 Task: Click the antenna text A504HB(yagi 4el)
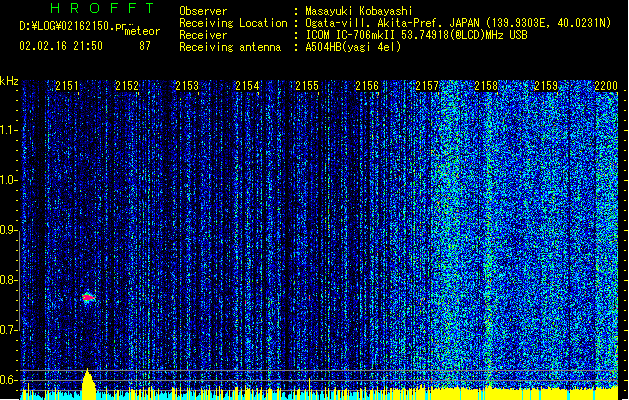[353, 47]
